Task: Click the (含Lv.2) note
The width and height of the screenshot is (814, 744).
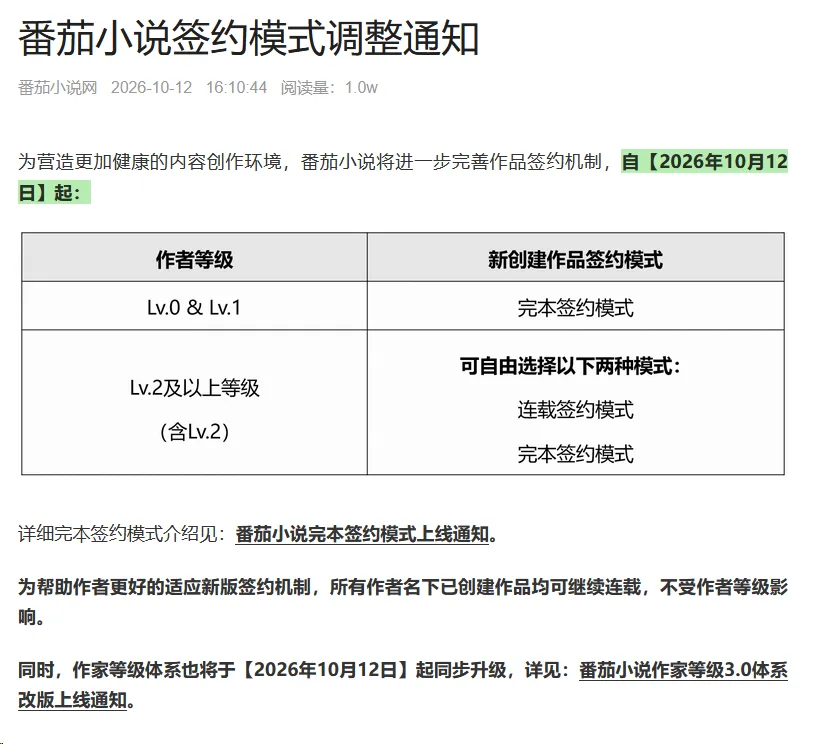Action: click(194, 431)
